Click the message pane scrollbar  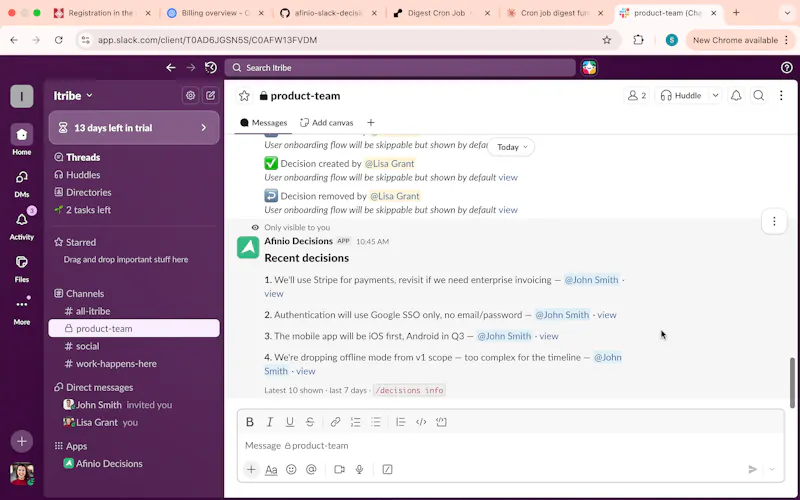click(792, 383)
